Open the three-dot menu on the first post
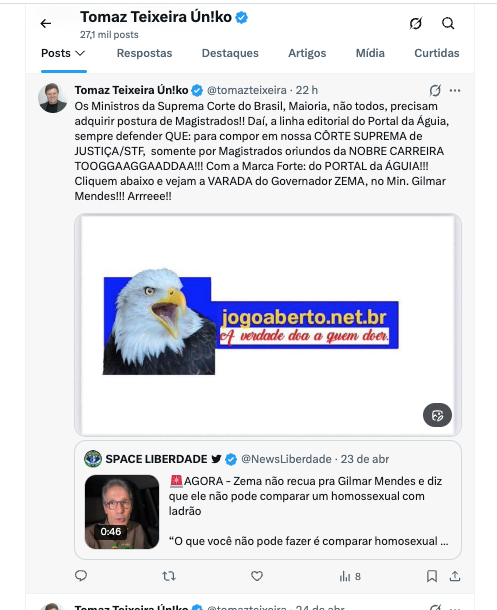497x610 pixels. [x=455, y=90]
